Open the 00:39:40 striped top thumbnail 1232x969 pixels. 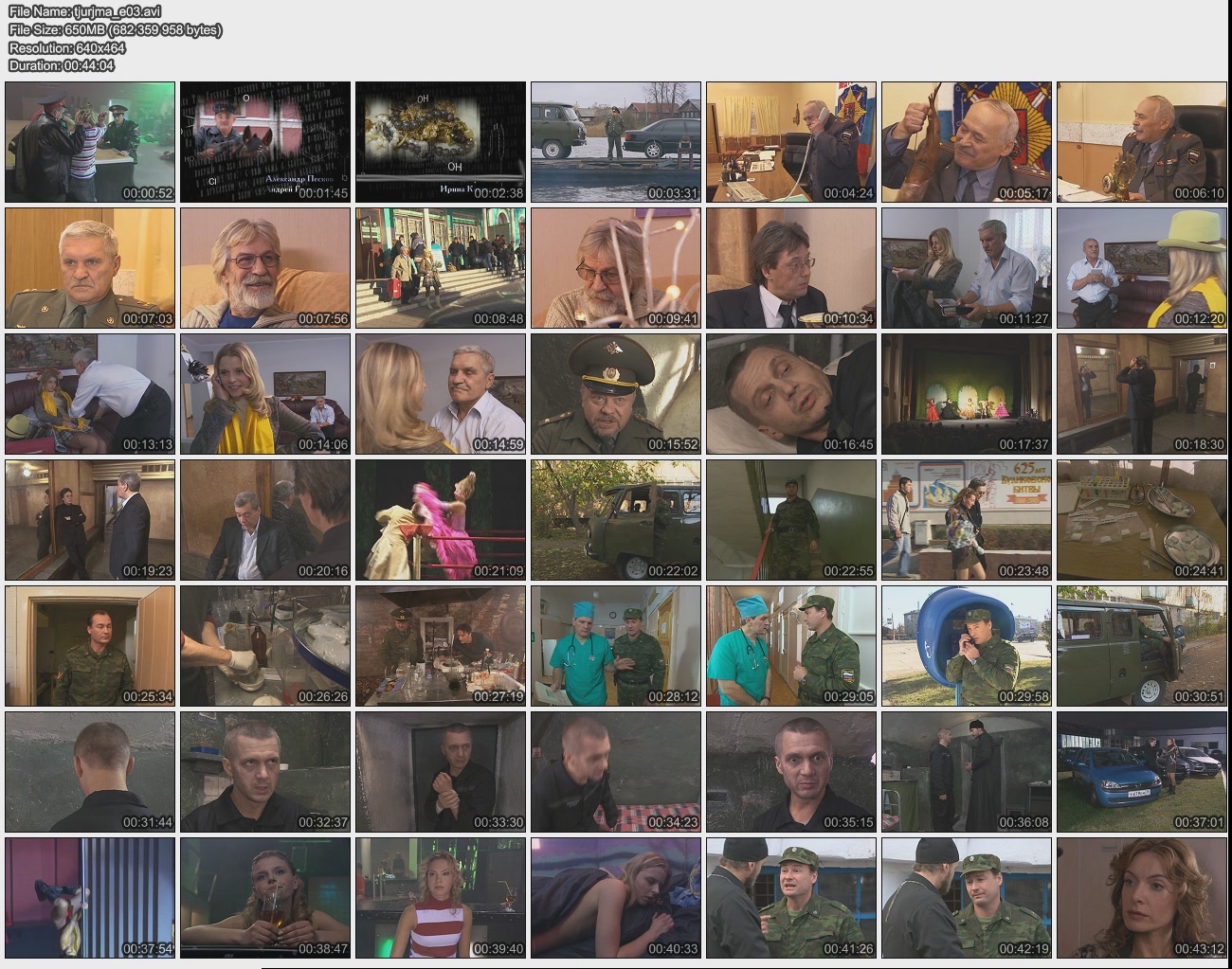441,898
